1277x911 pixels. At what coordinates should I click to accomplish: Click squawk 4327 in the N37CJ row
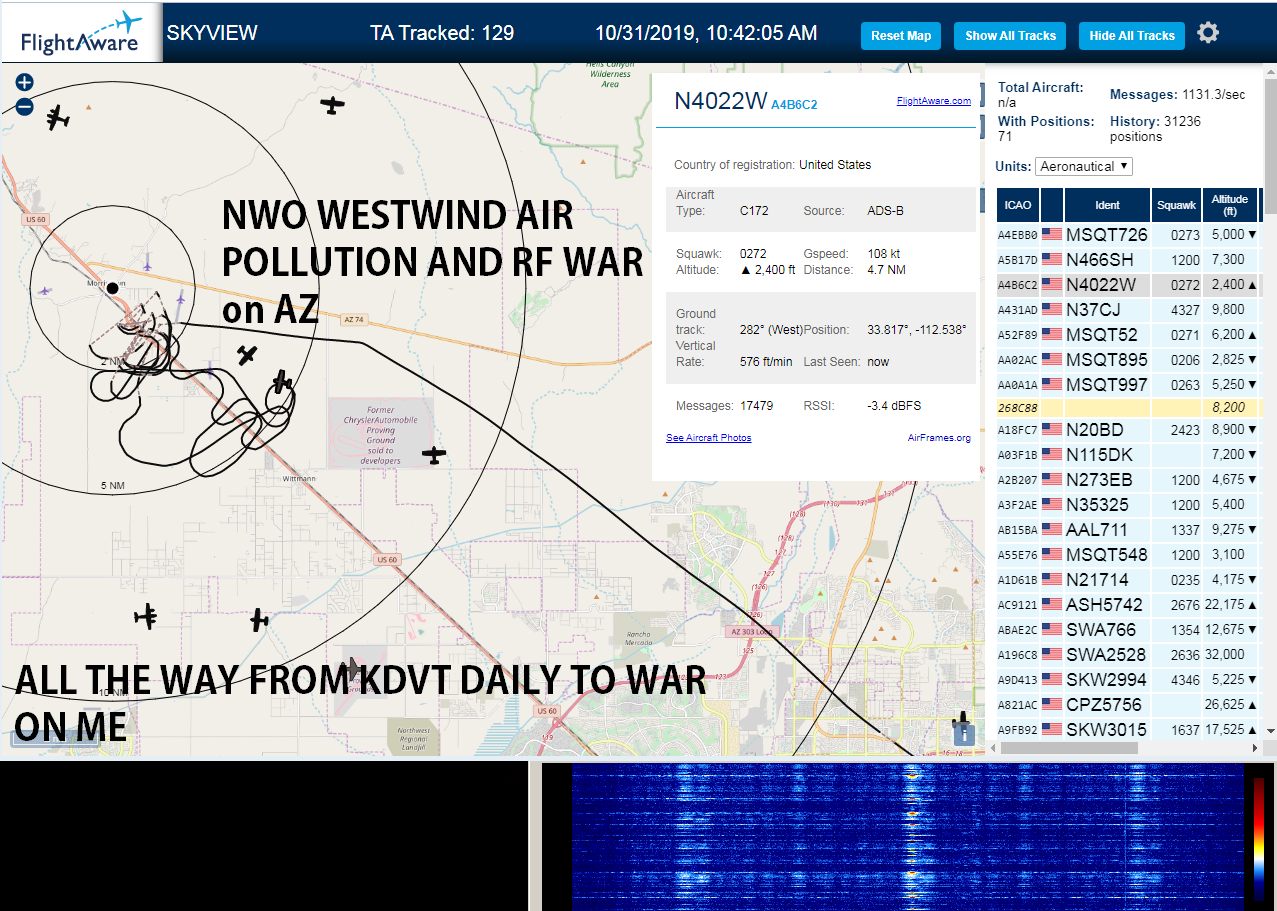1184,310
